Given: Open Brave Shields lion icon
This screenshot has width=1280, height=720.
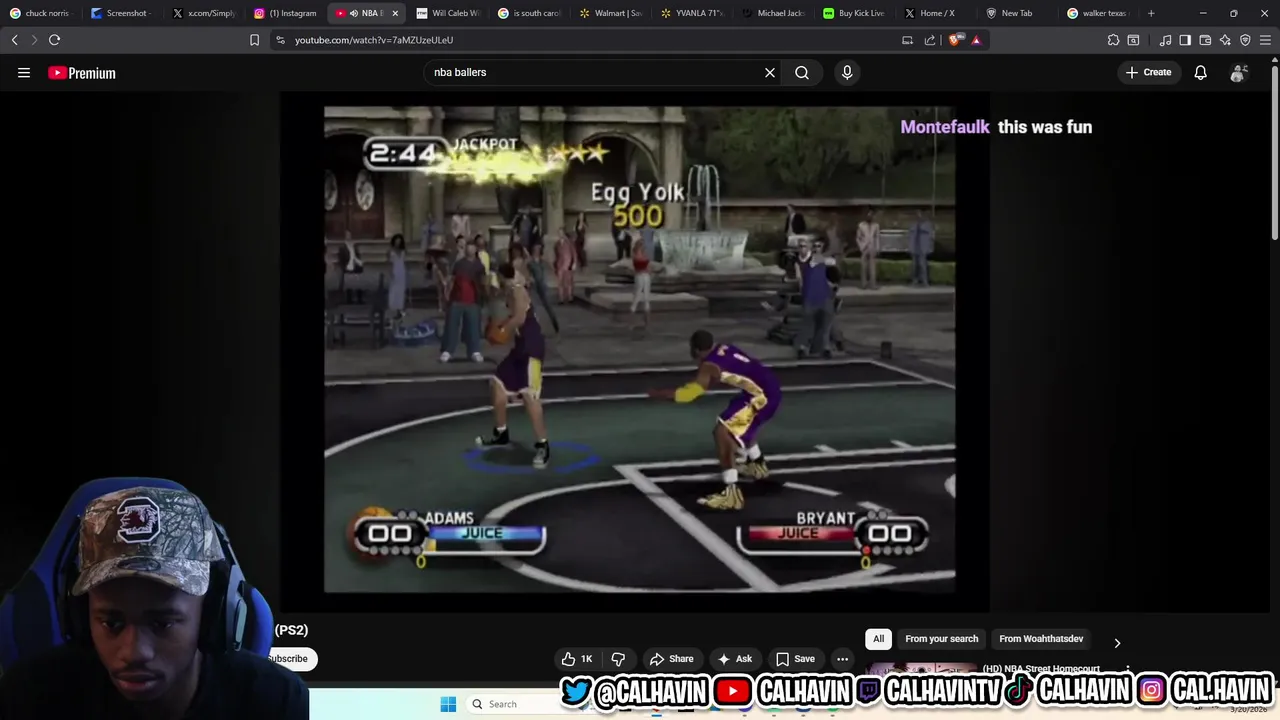Looking at the screenshot, I should (955, 40).
